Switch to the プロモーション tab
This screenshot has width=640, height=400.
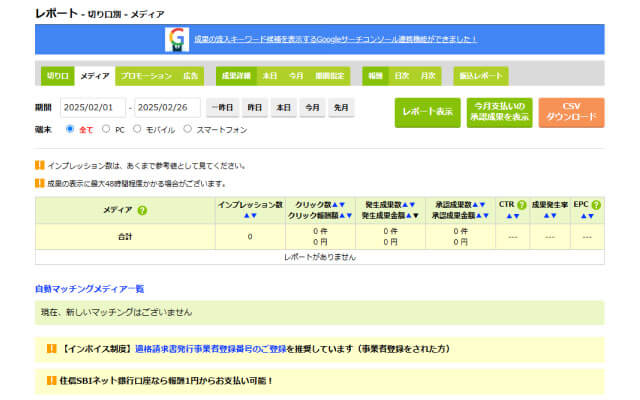point(146,76)
